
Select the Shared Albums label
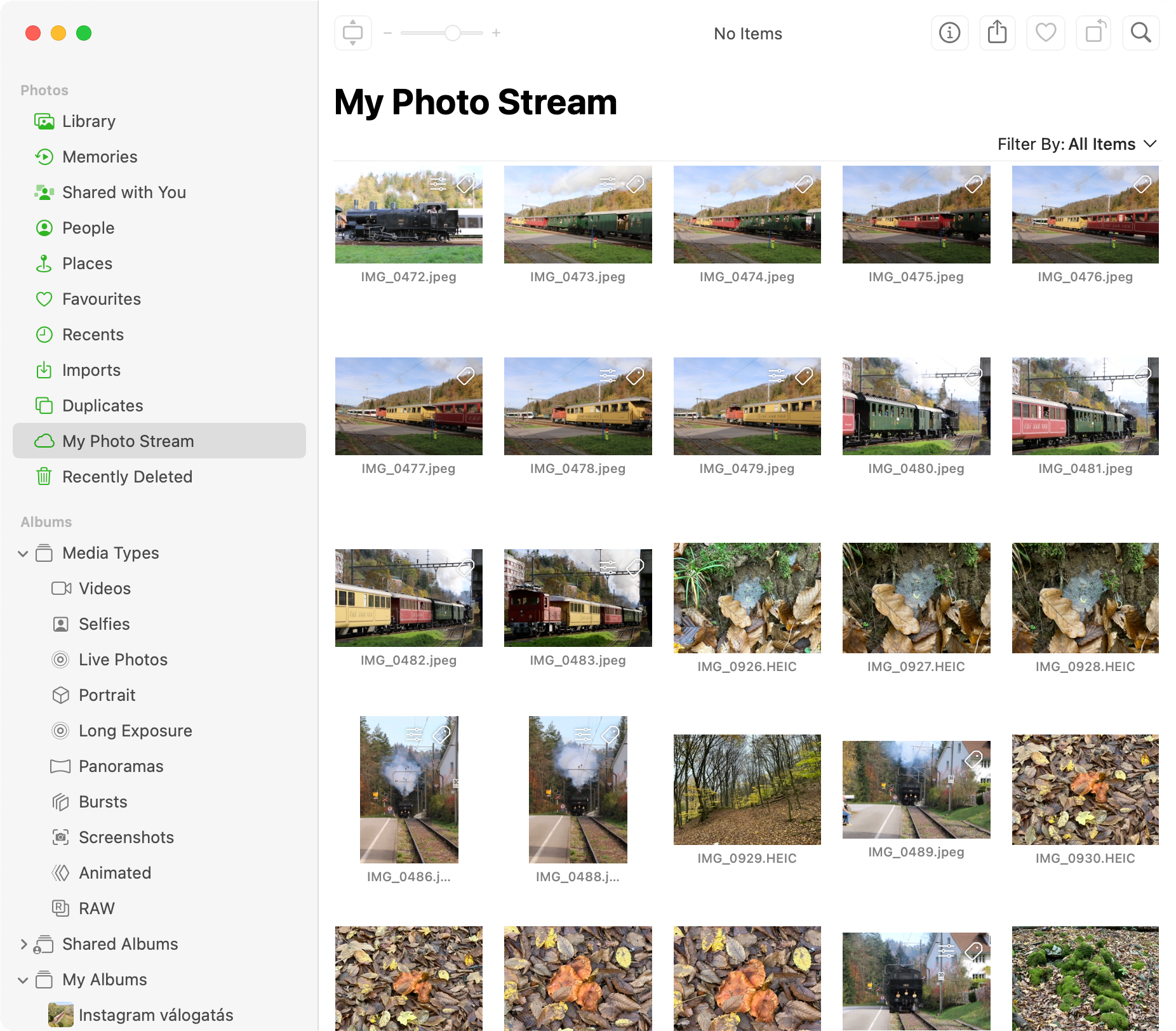click(120, 944)
